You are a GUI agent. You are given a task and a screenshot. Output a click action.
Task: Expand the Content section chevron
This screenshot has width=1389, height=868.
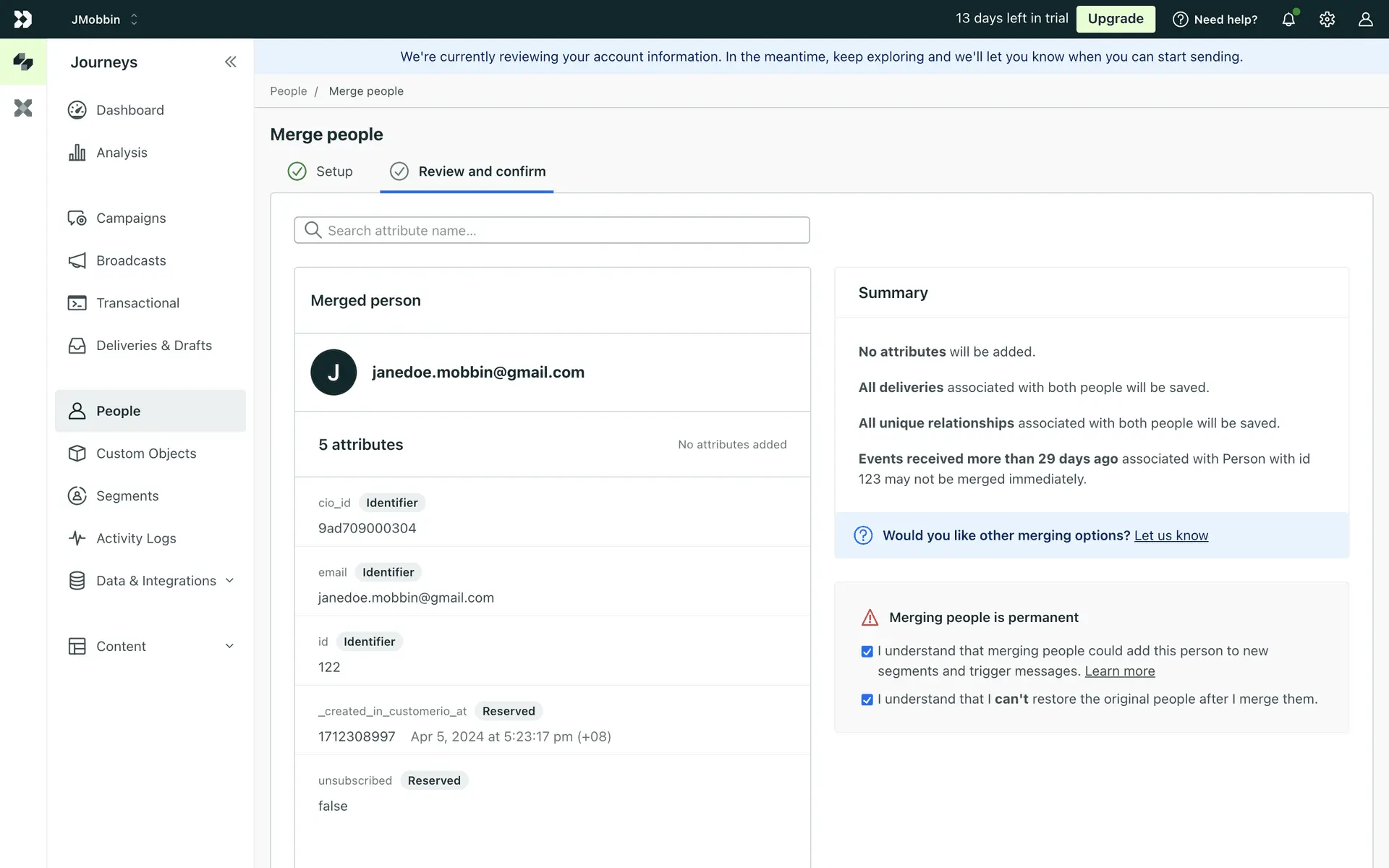click(229, 646)
